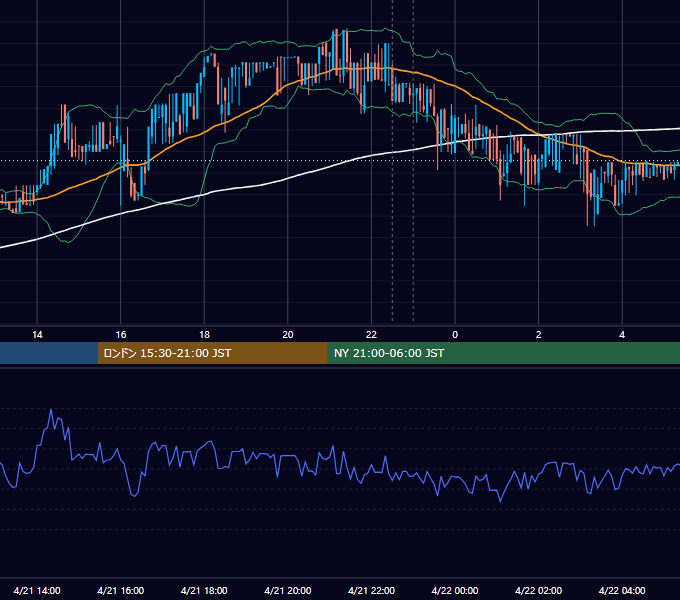Screen dimensions: 680x600
Task: Click the 4/21 14:00 date label
Action: pos(37,590)
